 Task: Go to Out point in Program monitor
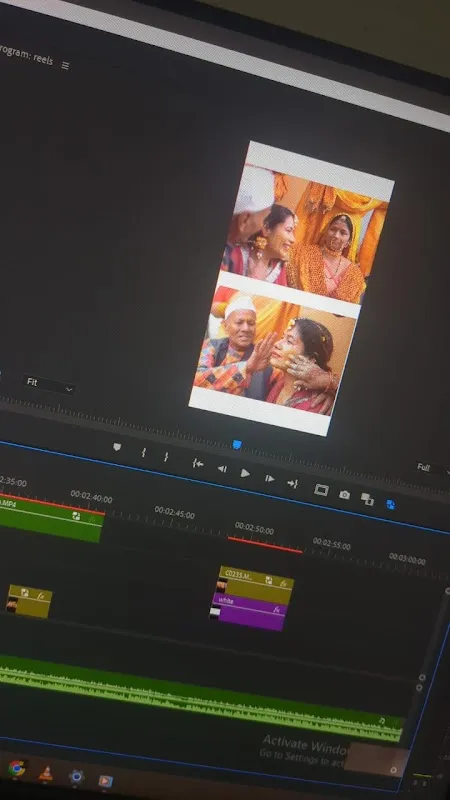coord(292,483)
